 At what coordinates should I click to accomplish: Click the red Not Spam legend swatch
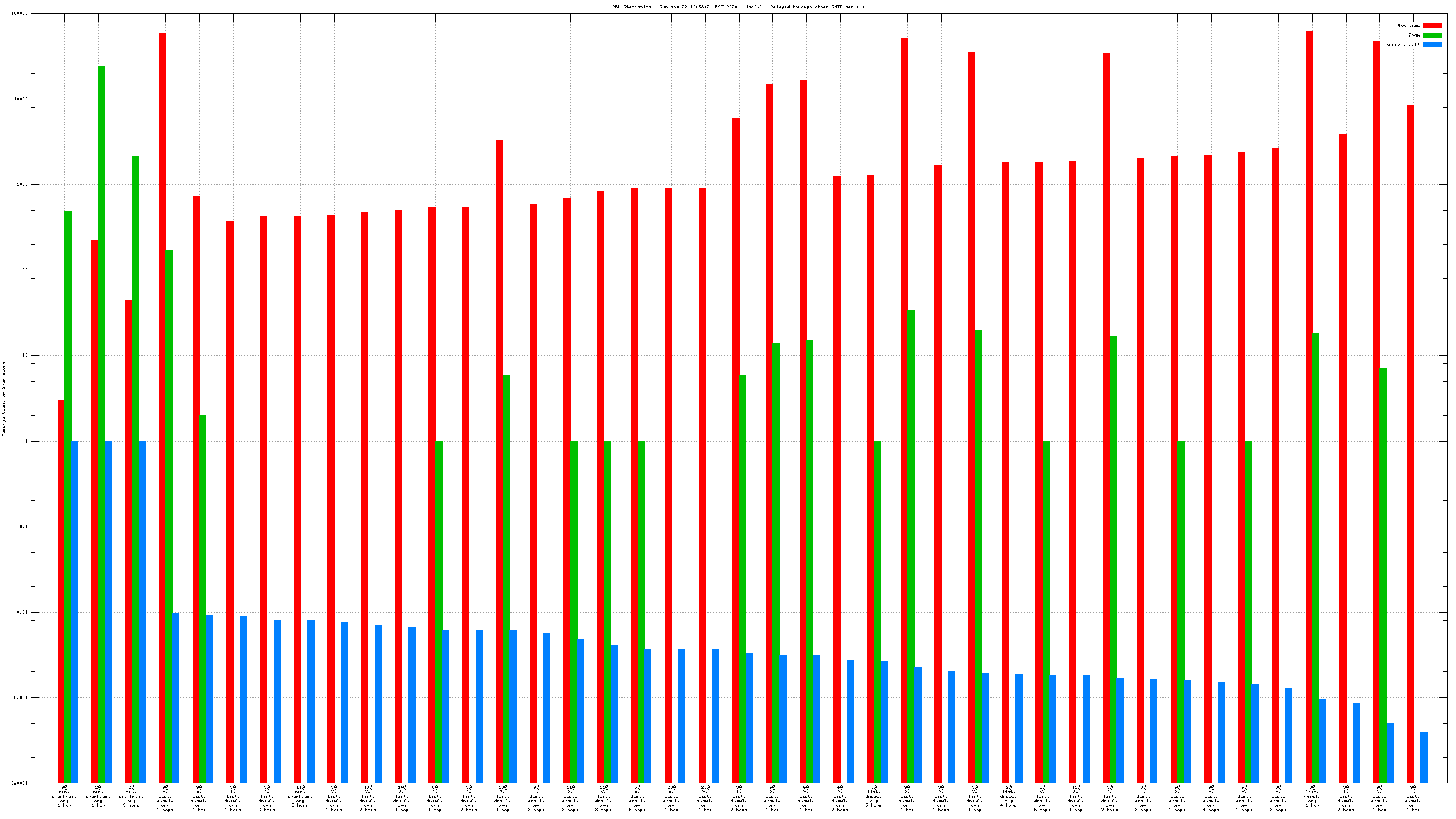[1432, 26]
